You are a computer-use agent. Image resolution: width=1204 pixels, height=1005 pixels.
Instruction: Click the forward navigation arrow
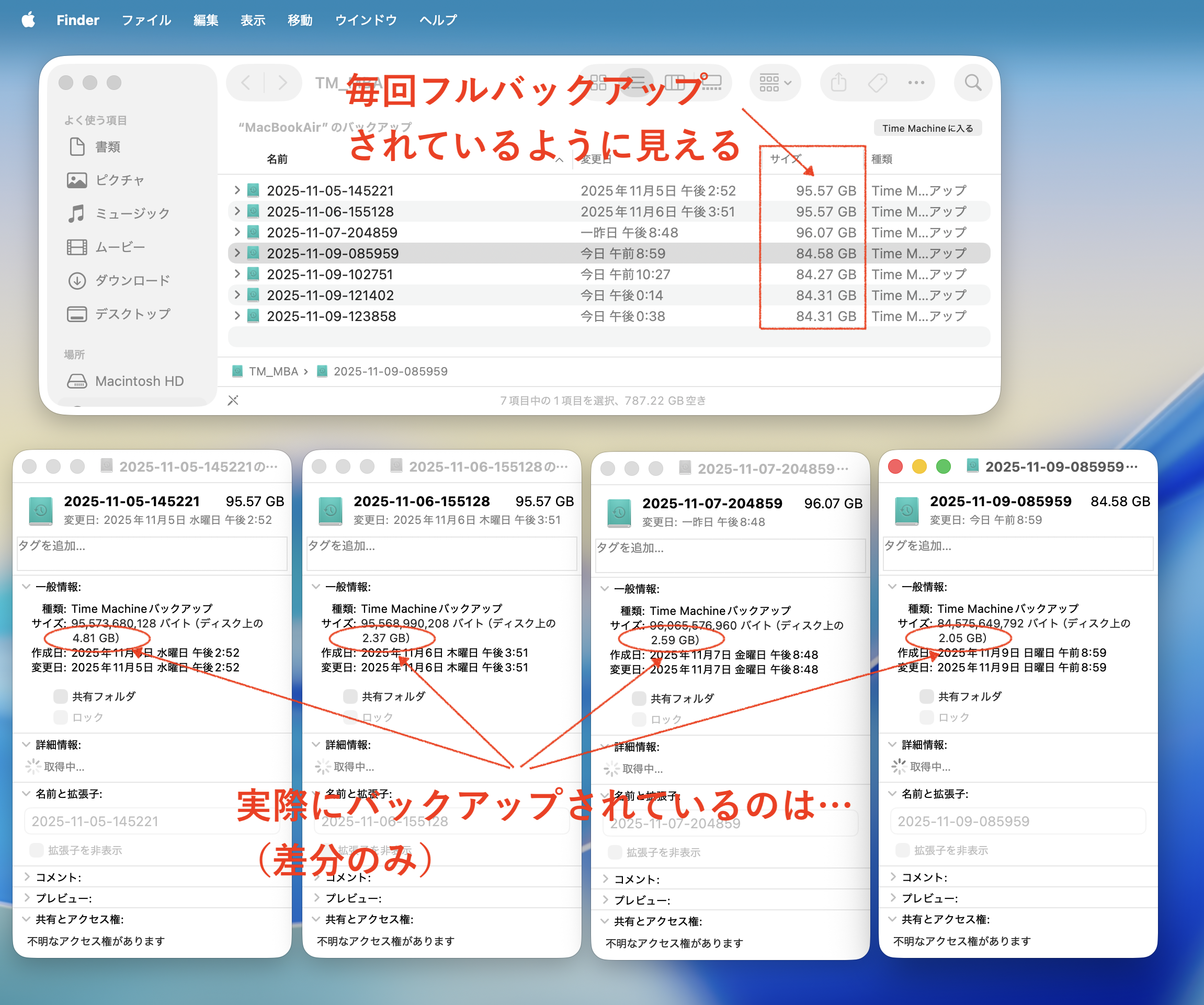pyautogui.click(x=282, y=83)
